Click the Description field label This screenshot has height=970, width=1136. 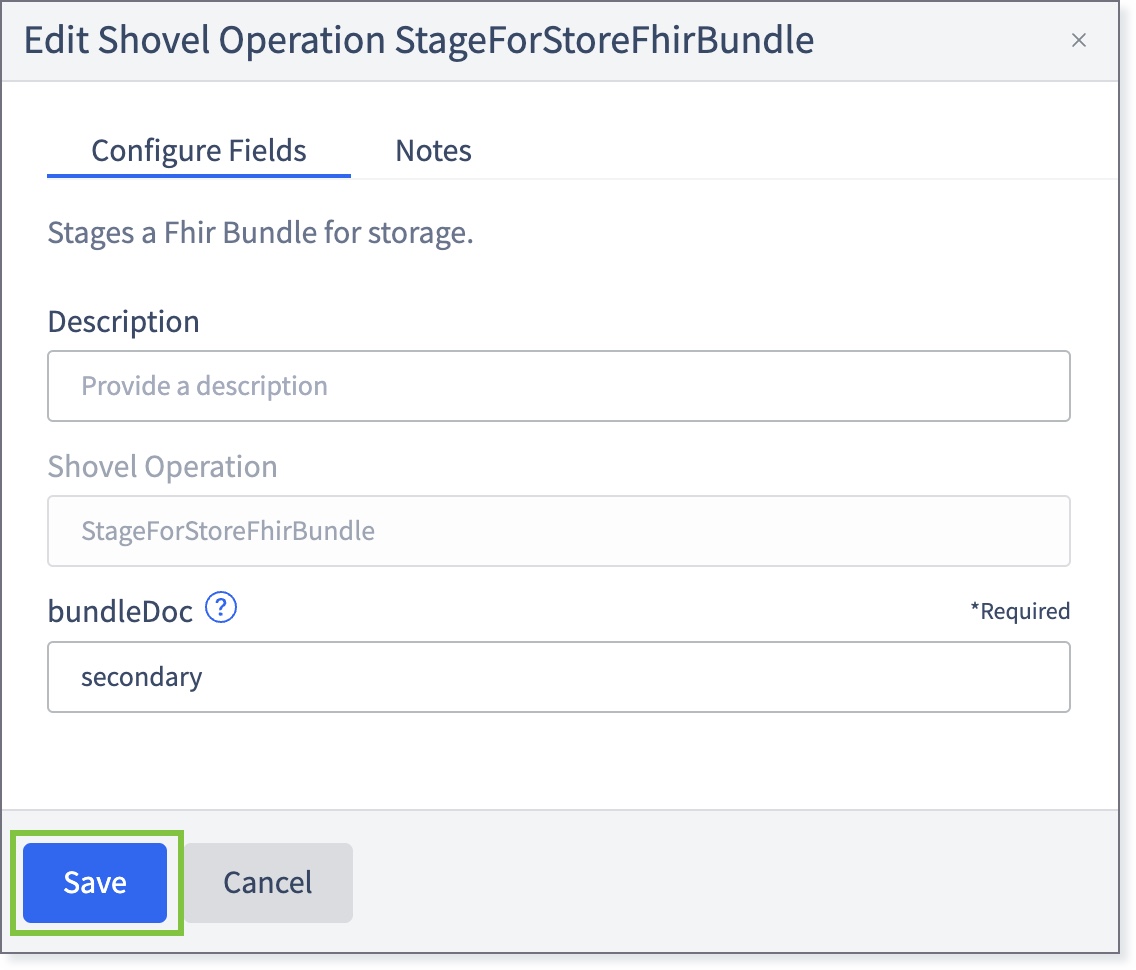pyautogui.click(x=123, y=322)
